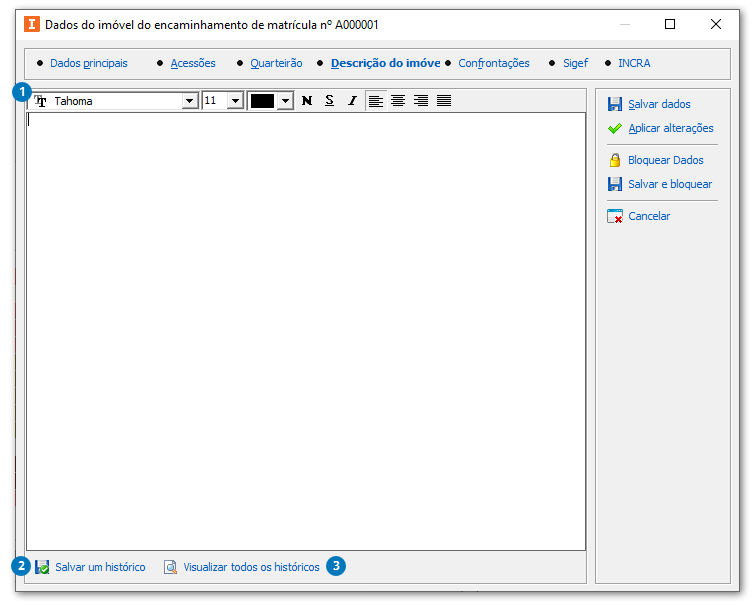Click the black font color swatch
The width and height of the screenshot is (753, 605).
tap(262, 101)
